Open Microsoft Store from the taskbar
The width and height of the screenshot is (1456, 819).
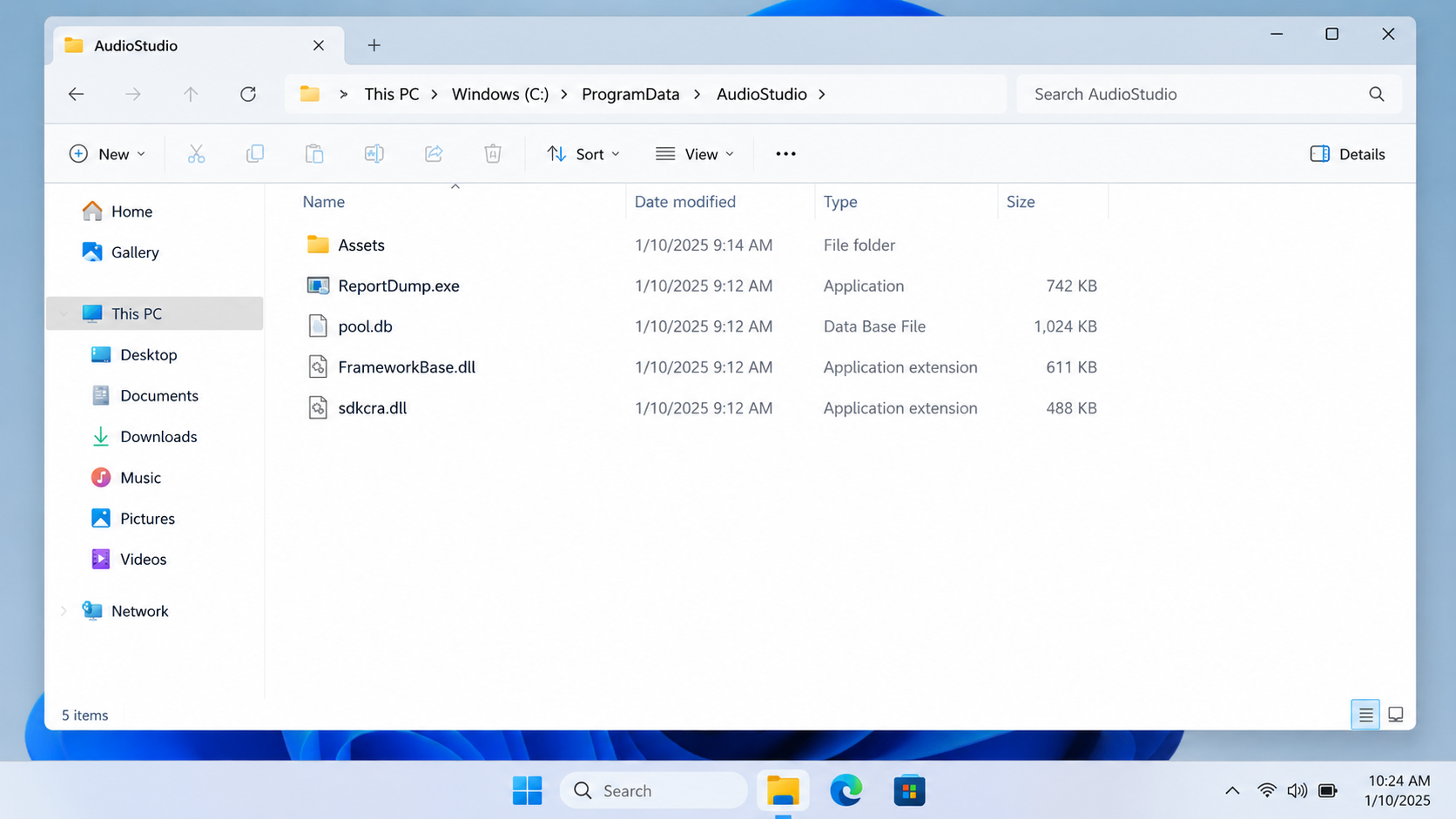(x=909, y=790)
